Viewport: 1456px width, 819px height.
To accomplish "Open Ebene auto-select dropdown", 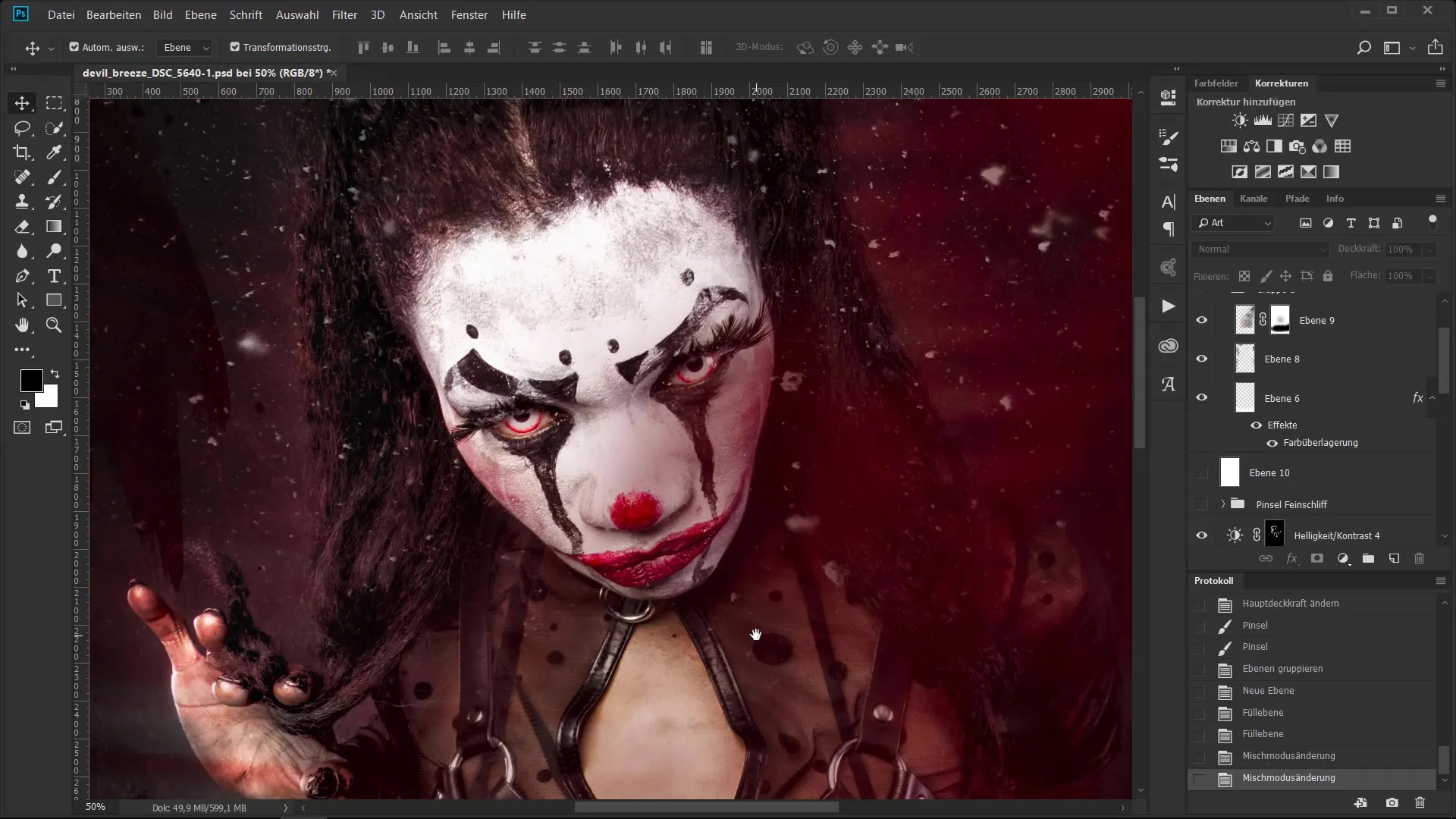I will tap(184, 47).
